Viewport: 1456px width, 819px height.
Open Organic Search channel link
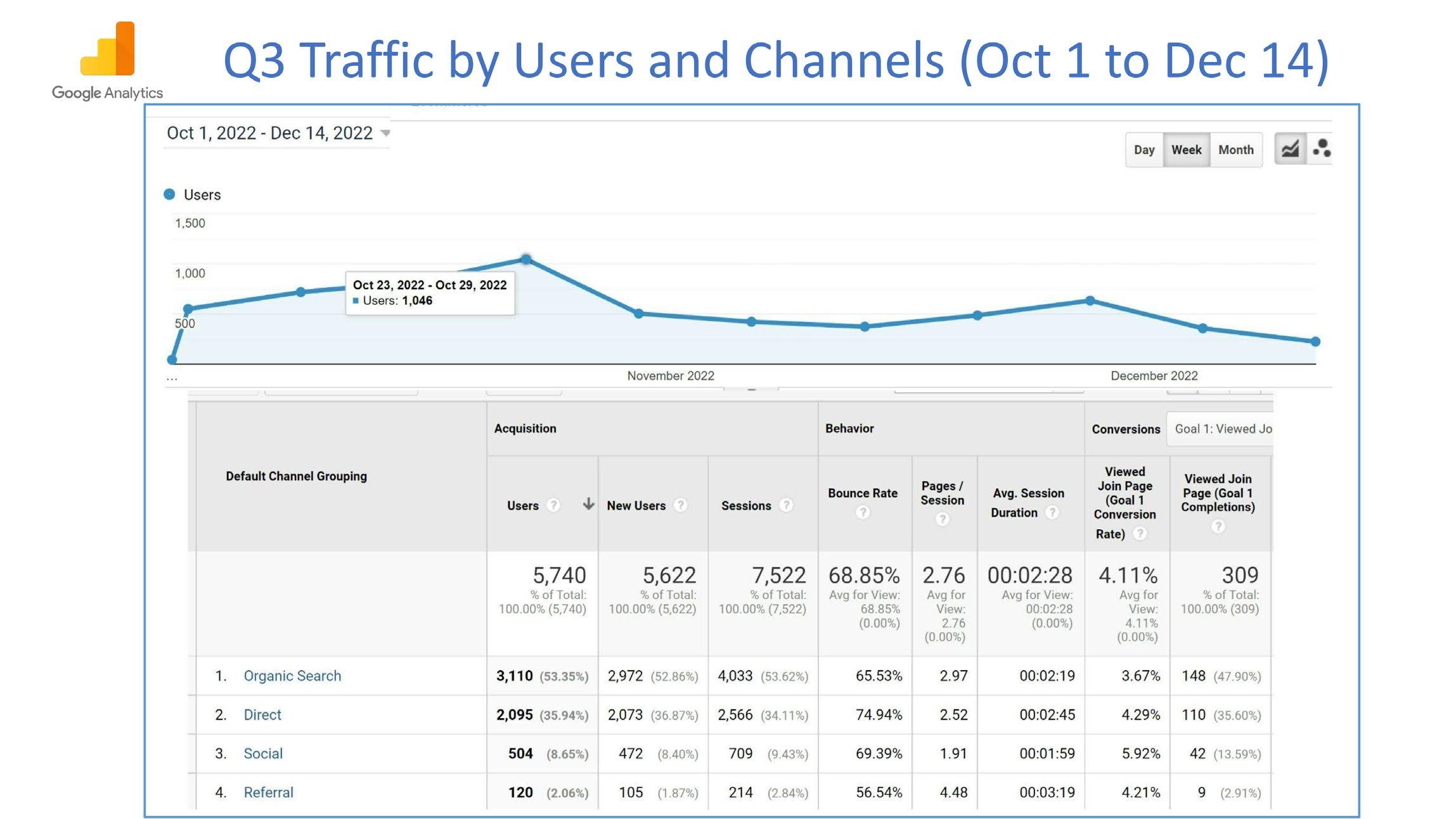pyautogui.click(x=292, y=676)
